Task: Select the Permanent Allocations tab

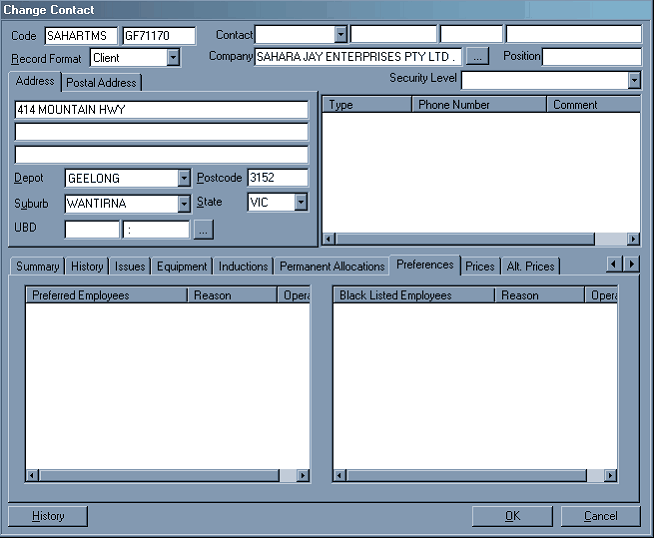Action: tap(332, 266)
